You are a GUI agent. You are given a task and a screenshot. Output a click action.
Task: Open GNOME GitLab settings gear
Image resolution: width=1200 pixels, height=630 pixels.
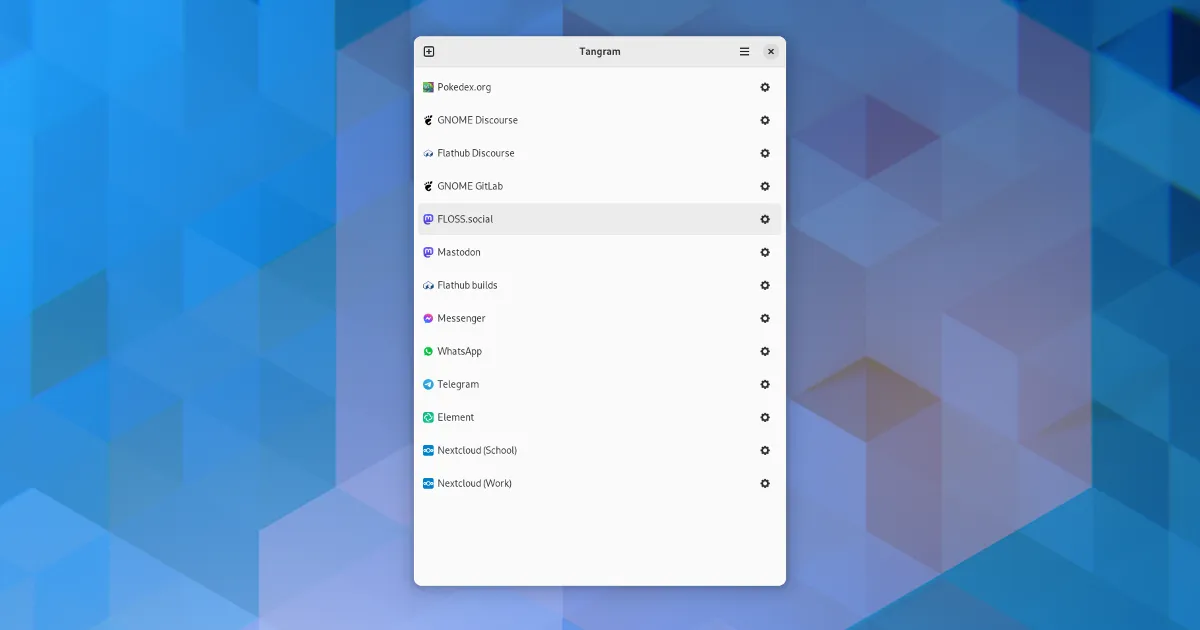point(765,186)
